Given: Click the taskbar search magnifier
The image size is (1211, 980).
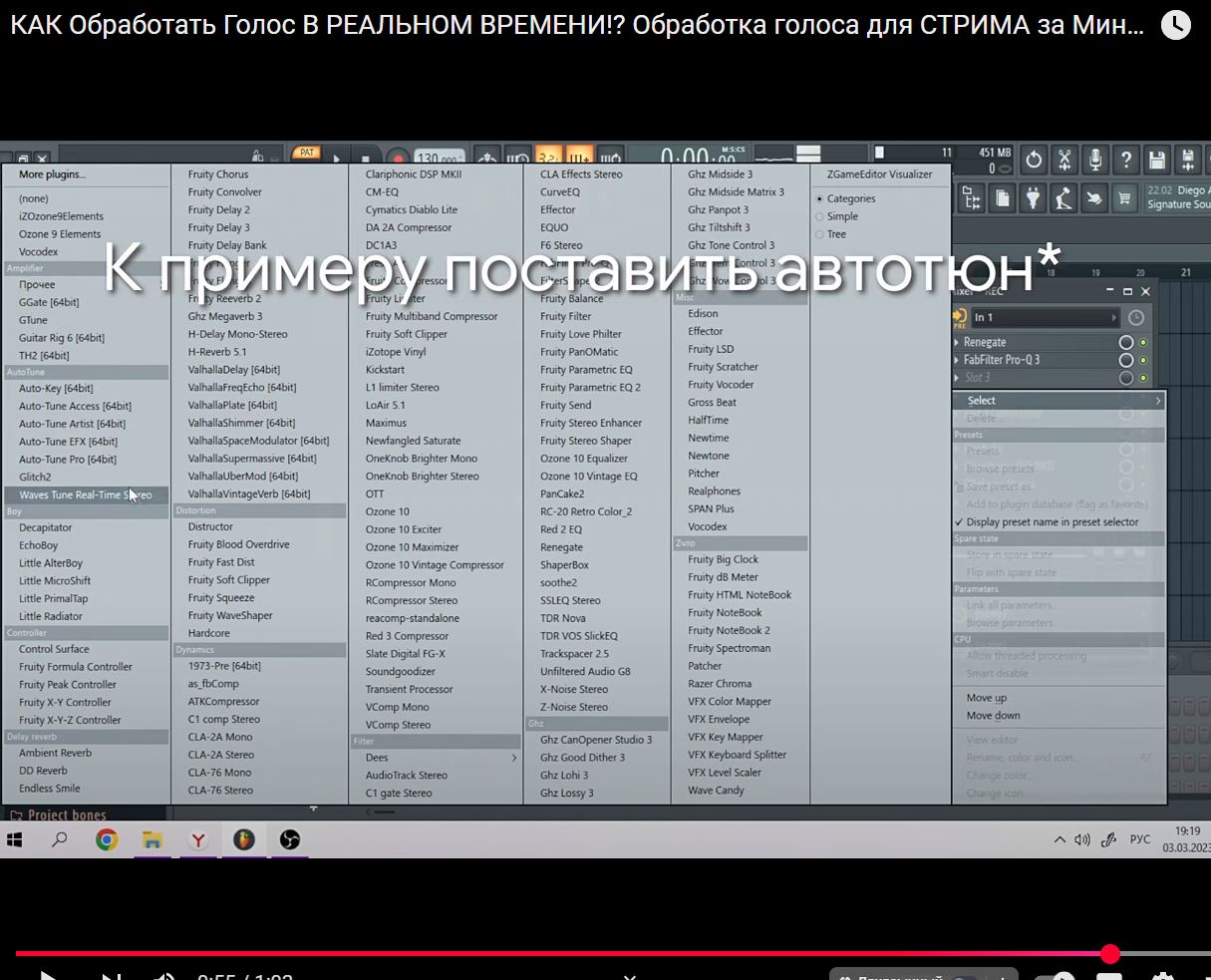Looking at the screenshot, I should [60, 840].
